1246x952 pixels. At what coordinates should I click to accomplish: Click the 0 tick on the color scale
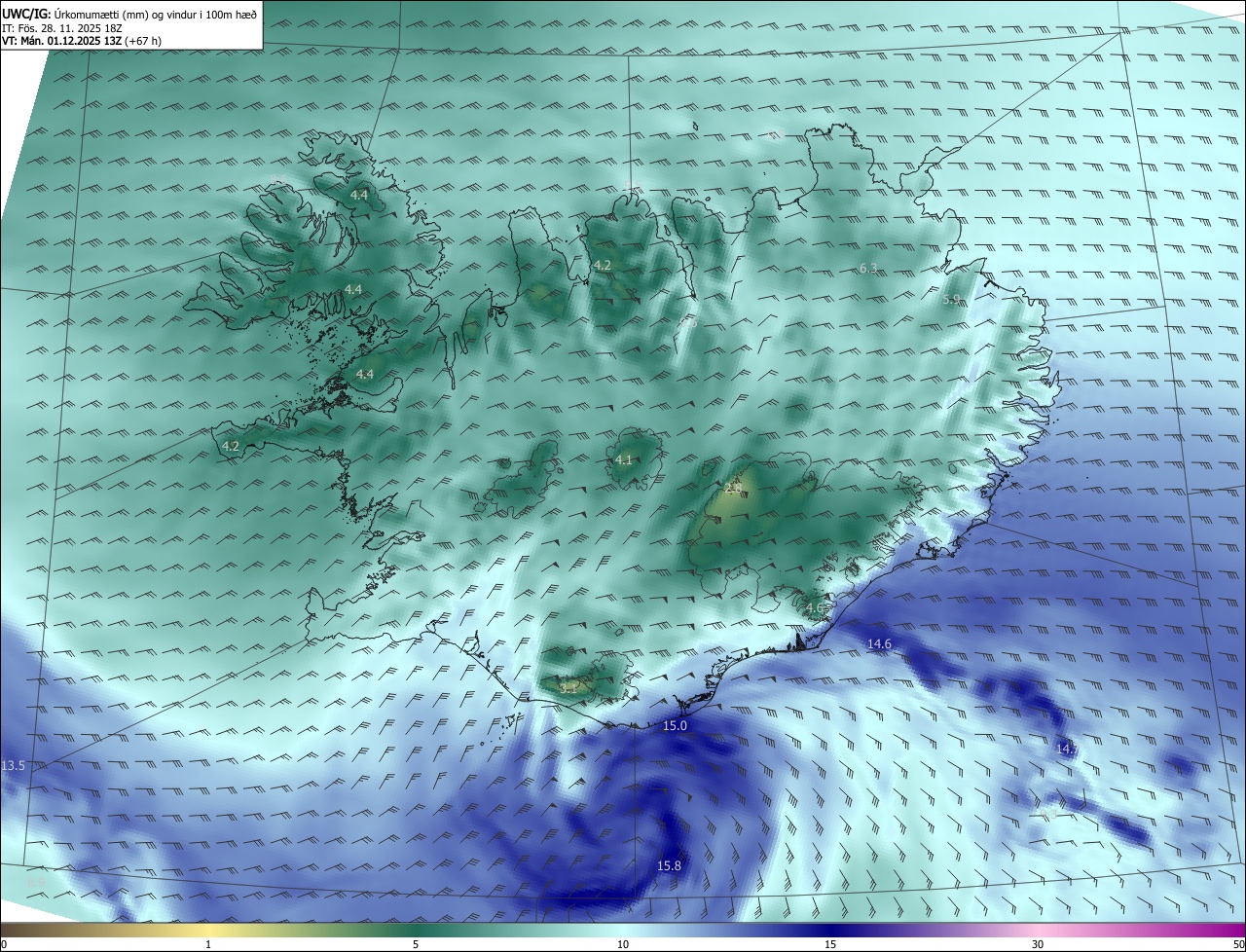(4, 944)
